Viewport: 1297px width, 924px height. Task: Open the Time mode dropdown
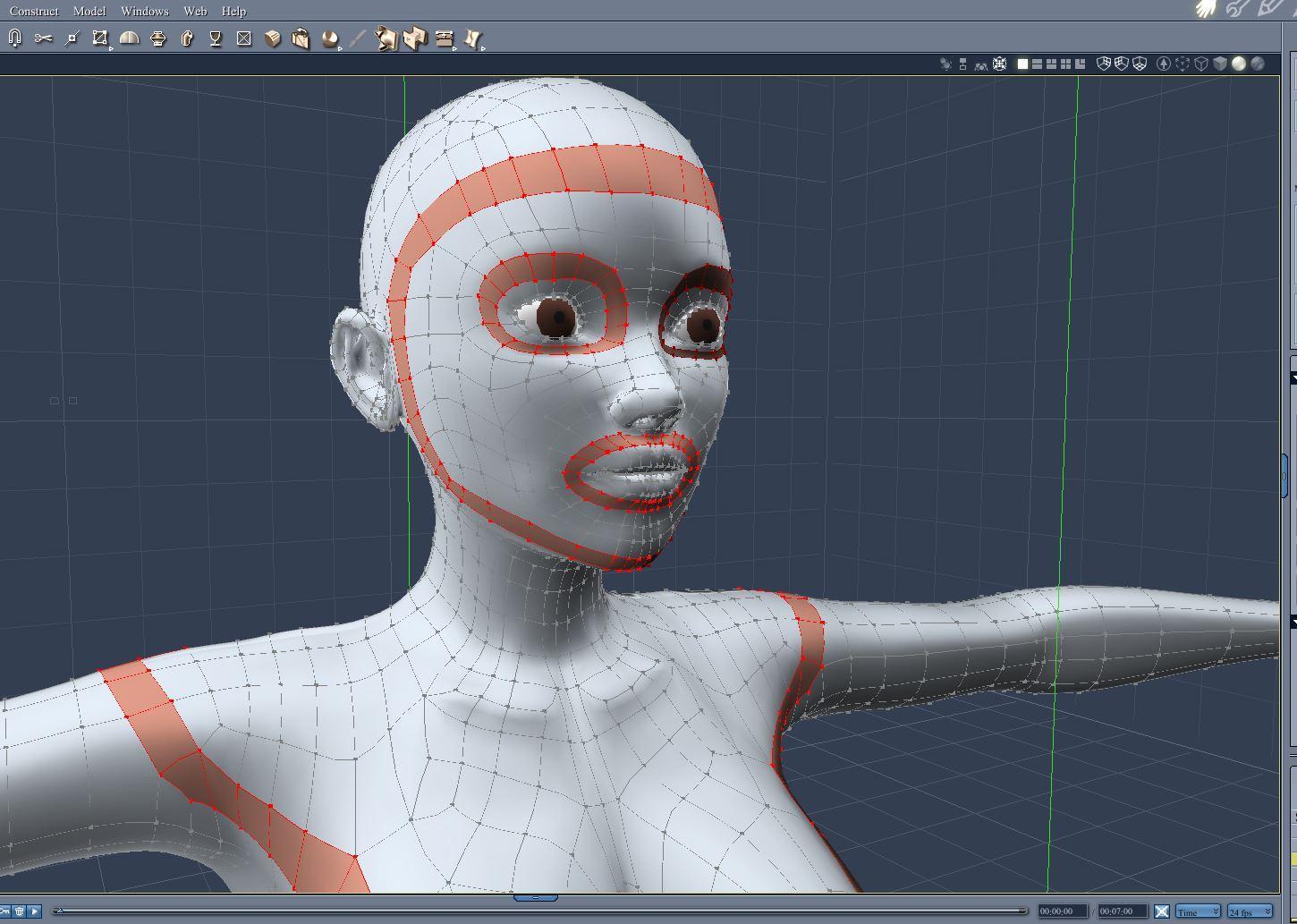[1198, 911]
